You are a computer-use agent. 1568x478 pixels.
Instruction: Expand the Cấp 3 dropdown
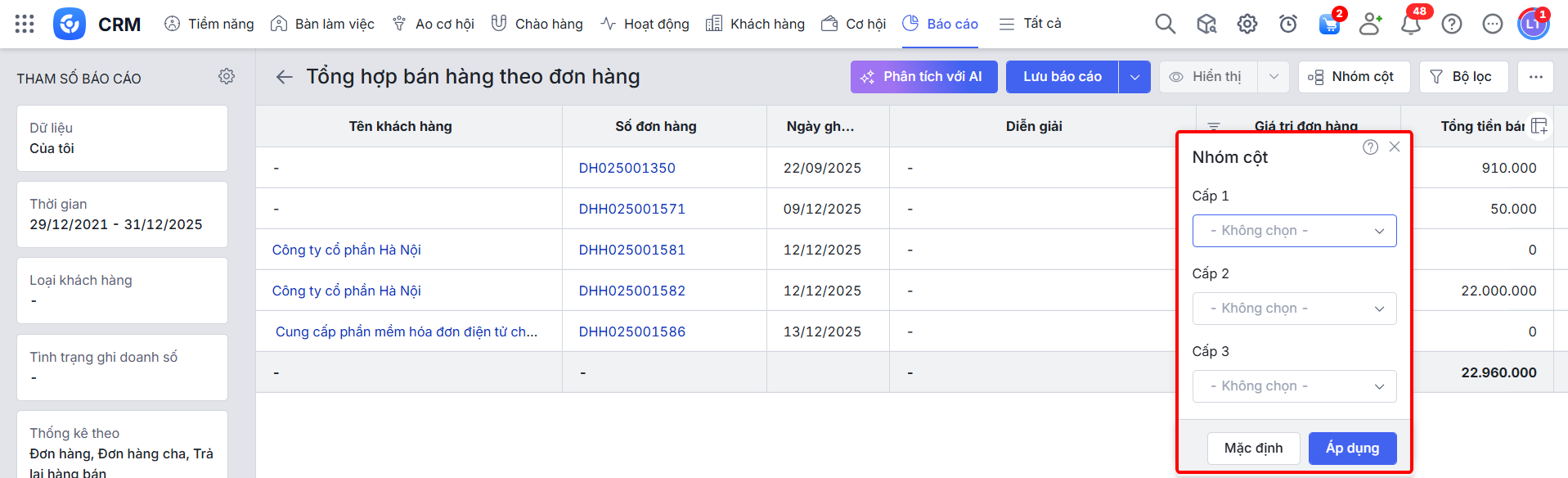click(x=1294, y=386)
